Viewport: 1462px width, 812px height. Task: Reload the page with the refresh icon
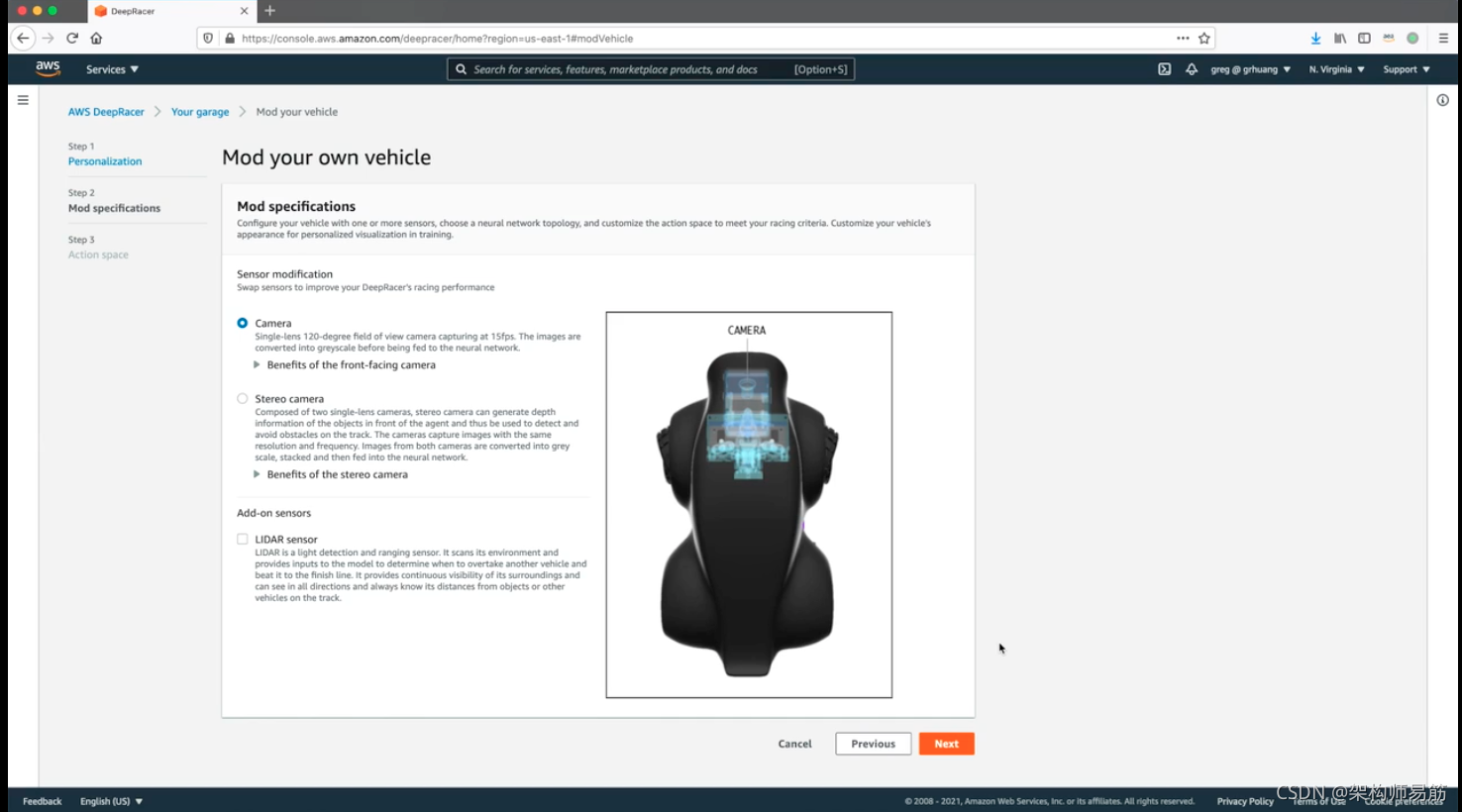tap(72, 38)
